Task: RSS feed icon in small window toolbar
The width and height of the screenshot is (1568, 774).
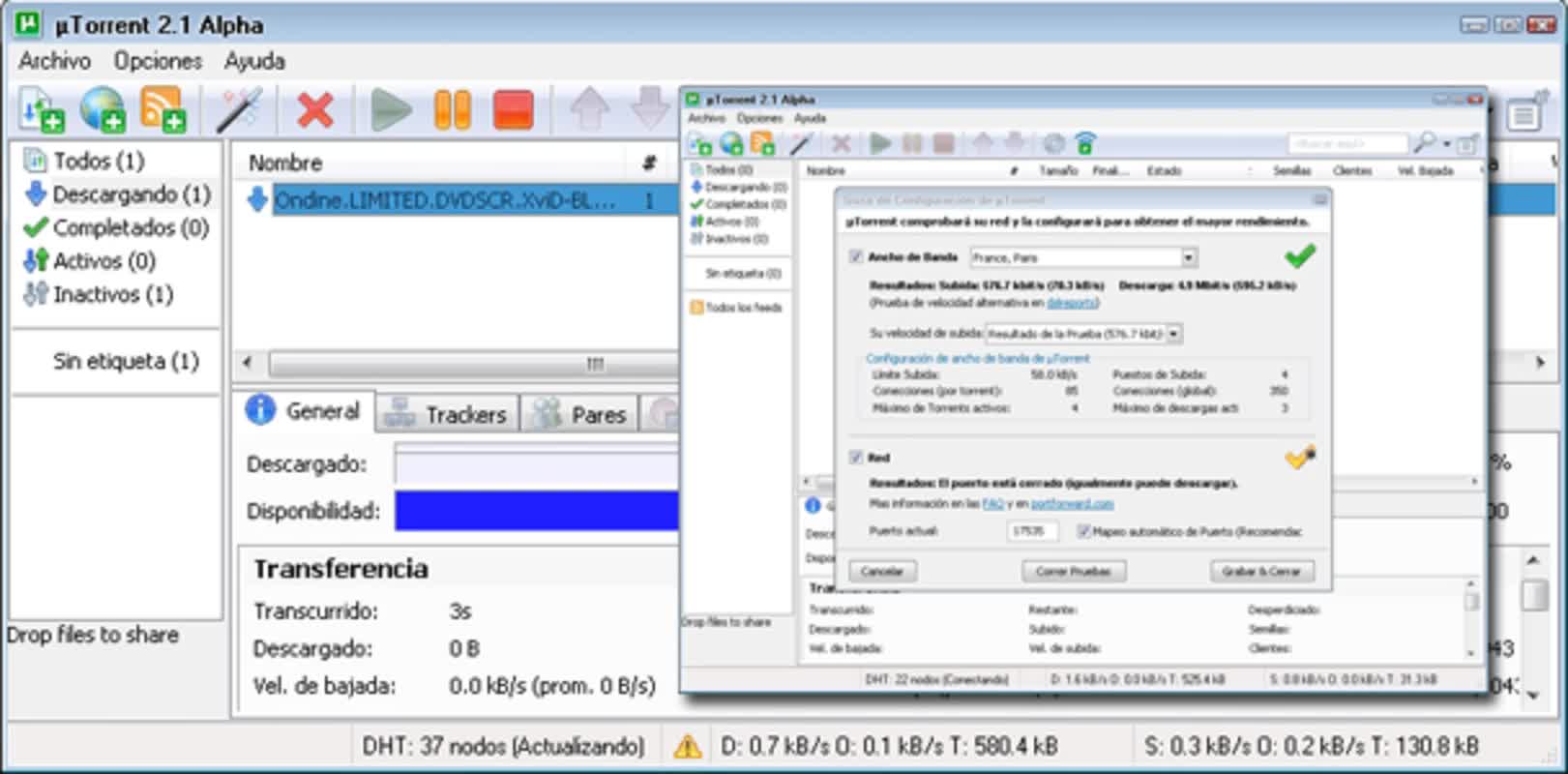Action: 763,144
